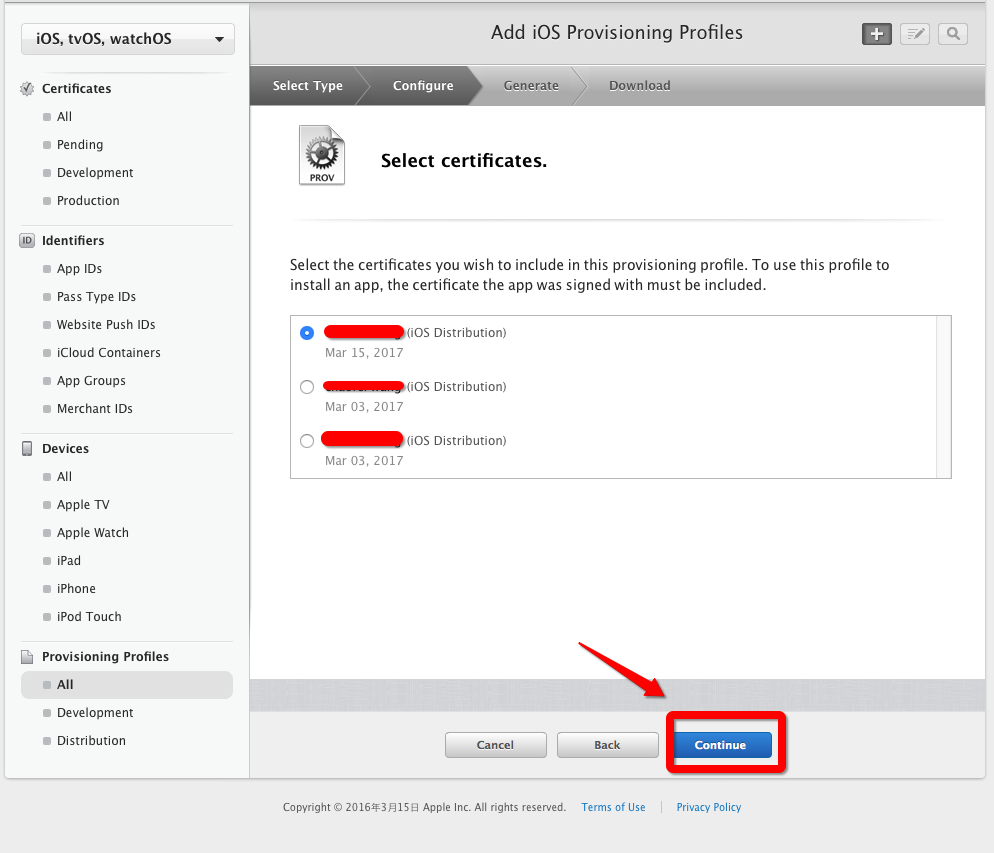Open Website Push IDs

[x=106, y=324]
